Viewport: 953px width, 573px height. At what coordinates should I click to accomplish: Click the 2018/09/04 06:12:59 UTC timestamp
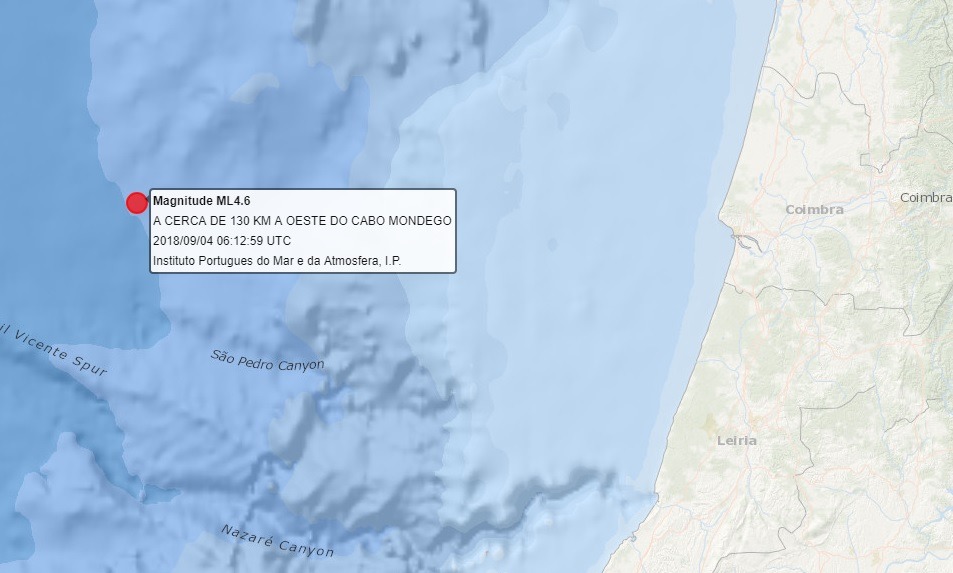222,241
